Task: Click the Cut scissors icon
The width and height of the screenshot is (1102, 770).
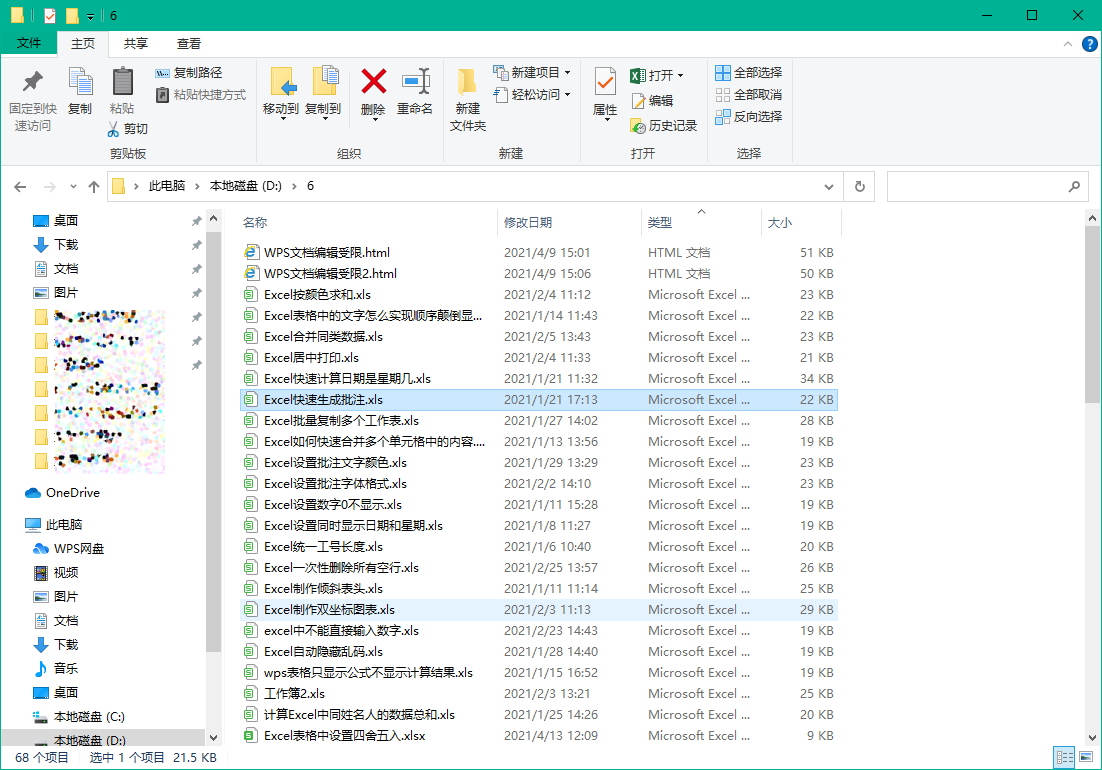Action: 115,128
